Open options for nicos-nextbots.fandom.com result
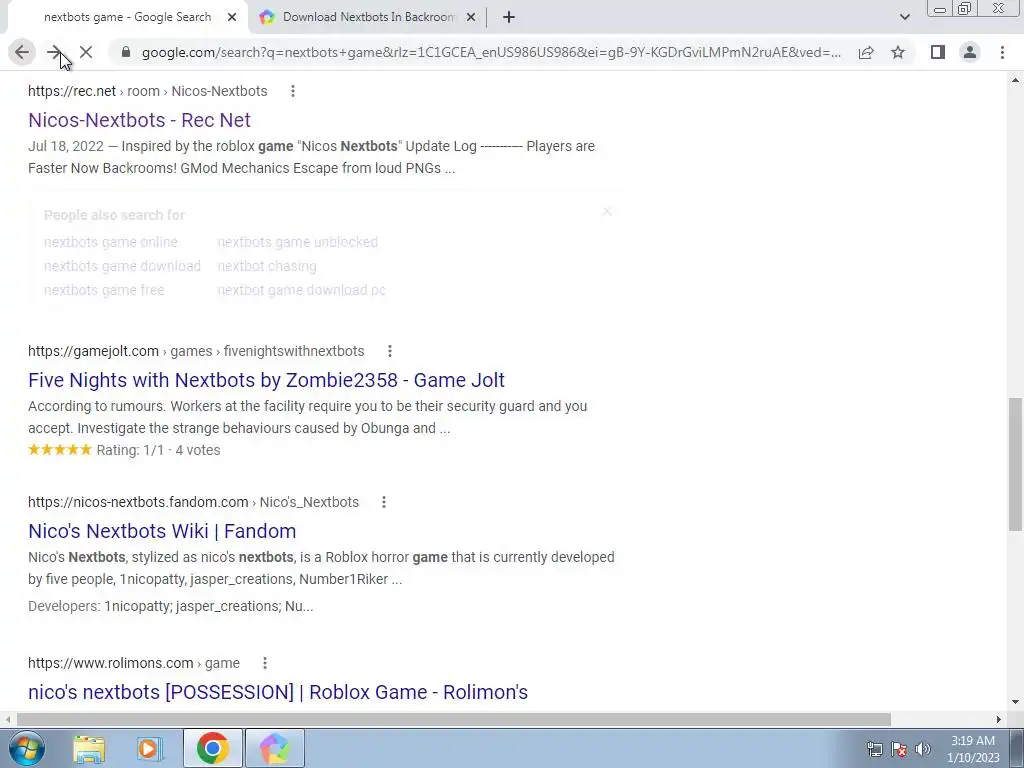 pyautogui.click(x=384, y=502)
